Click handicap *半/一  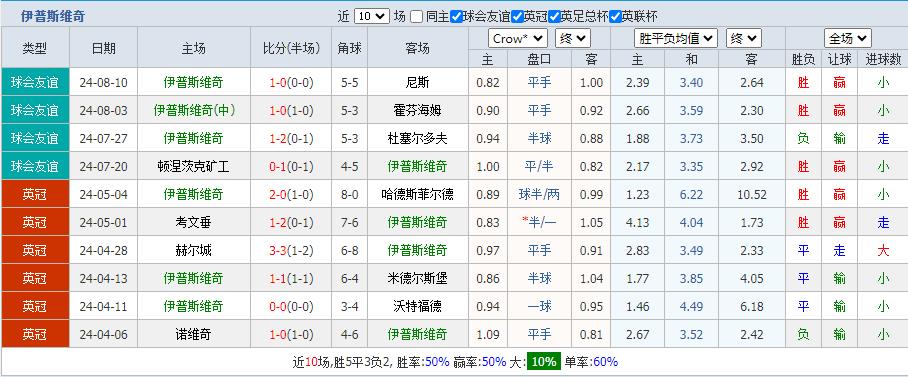click(x=539, y=222)
